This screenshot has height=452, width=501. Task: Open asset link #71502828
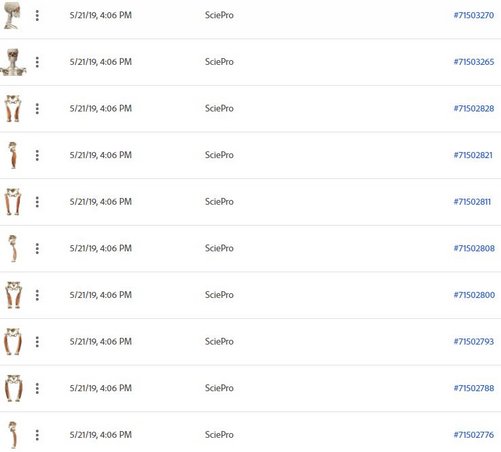tap(474, 109)
